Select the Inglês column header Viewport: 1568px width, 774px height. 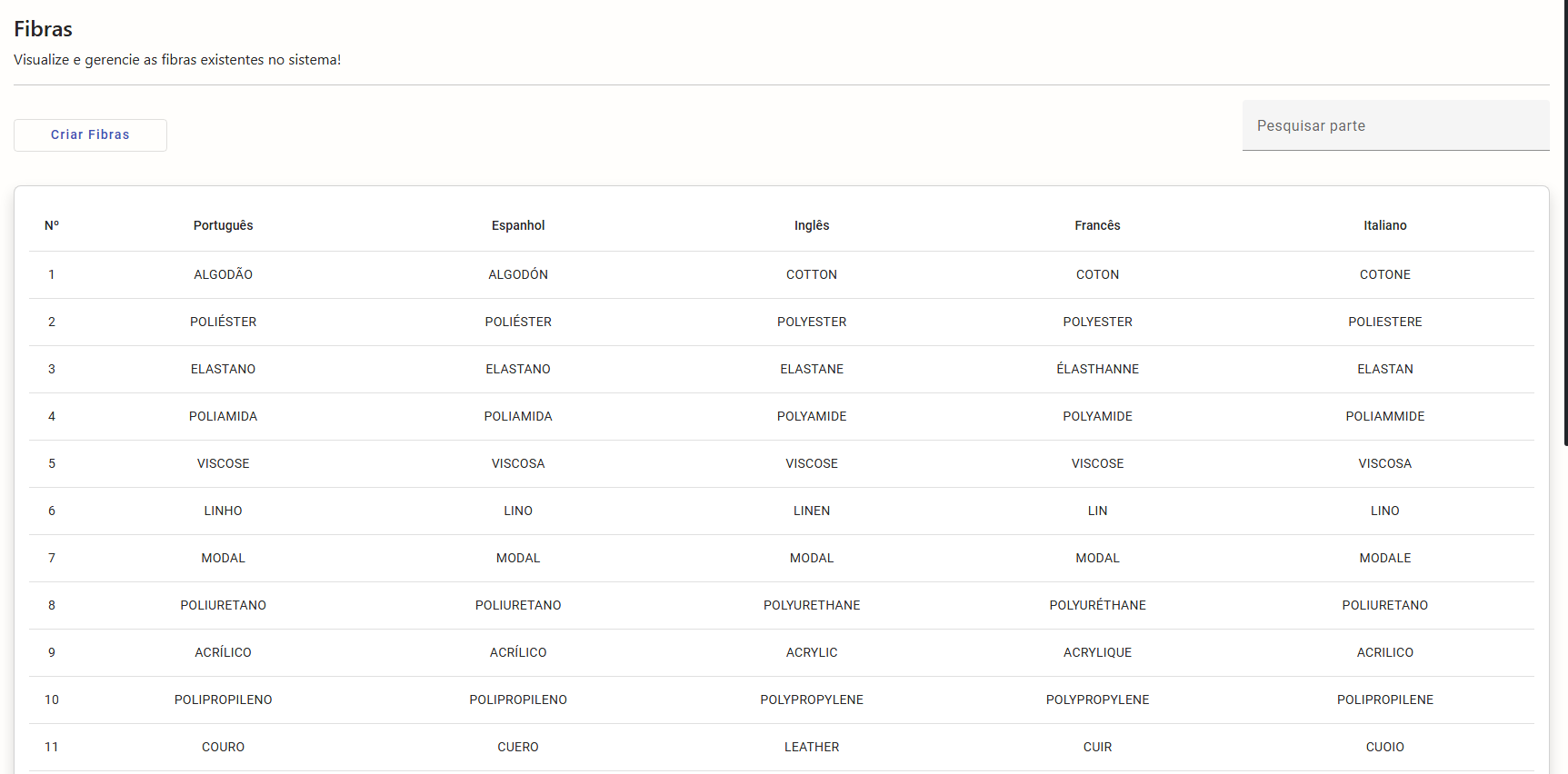point(812,225)
